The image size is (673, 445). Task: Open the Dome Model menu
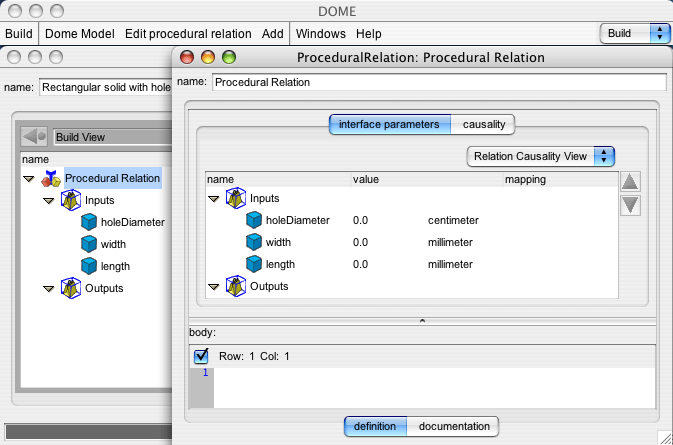[x=80, y=33]
